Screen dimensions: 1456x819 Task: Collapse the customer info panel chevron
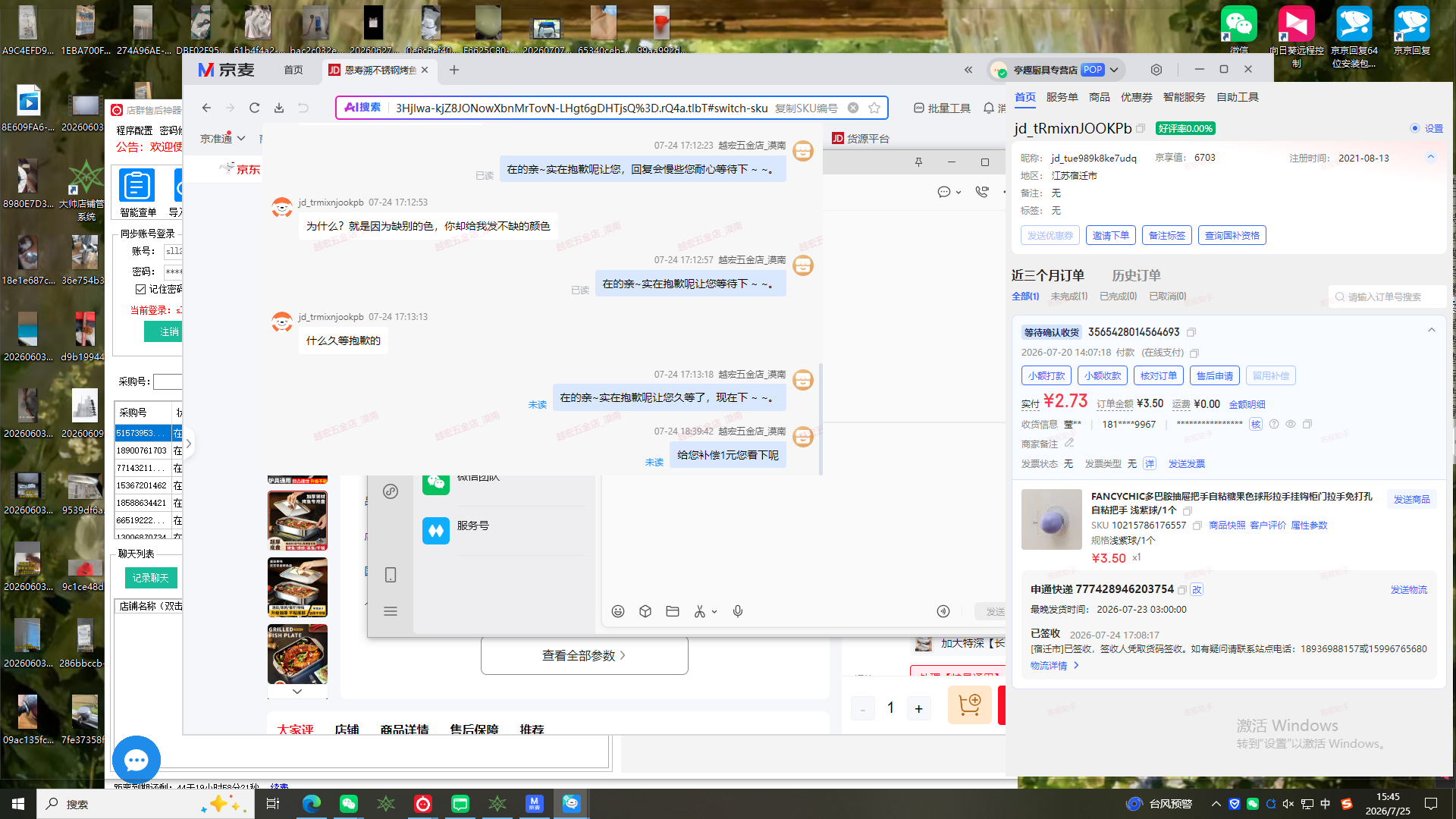1431,157
